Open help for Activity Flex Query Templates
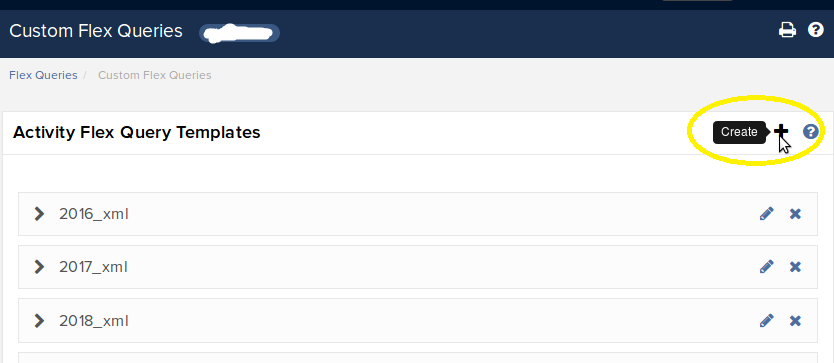Screen dimensions: 834x363 [811, 131]
